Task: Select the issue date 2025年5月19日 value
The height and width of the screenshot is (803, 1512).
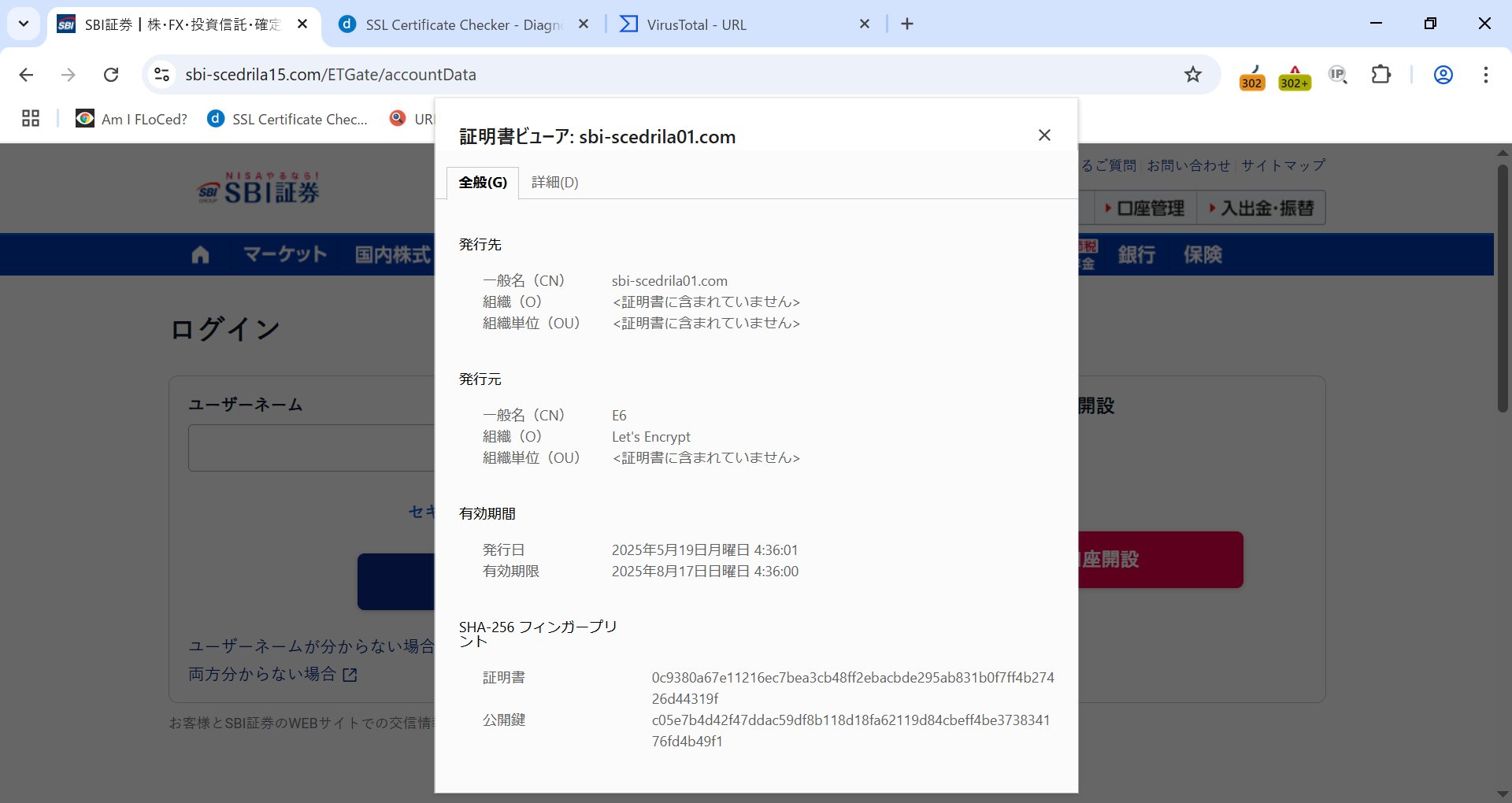Action: [x=705, y=550]
